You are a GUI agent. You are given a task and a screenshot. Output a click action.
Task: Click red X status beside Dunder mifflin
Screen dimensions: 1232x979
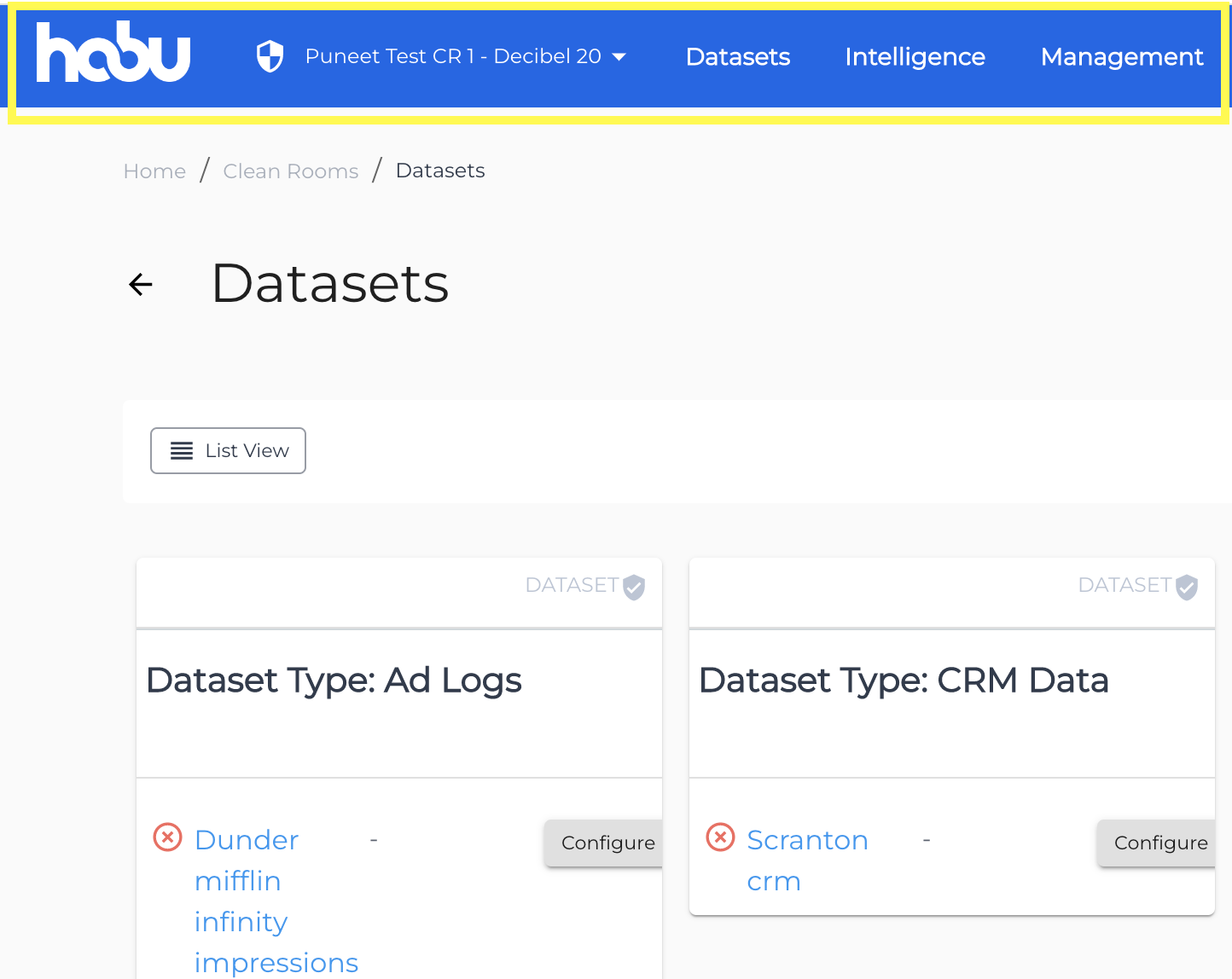pos(168,837)
